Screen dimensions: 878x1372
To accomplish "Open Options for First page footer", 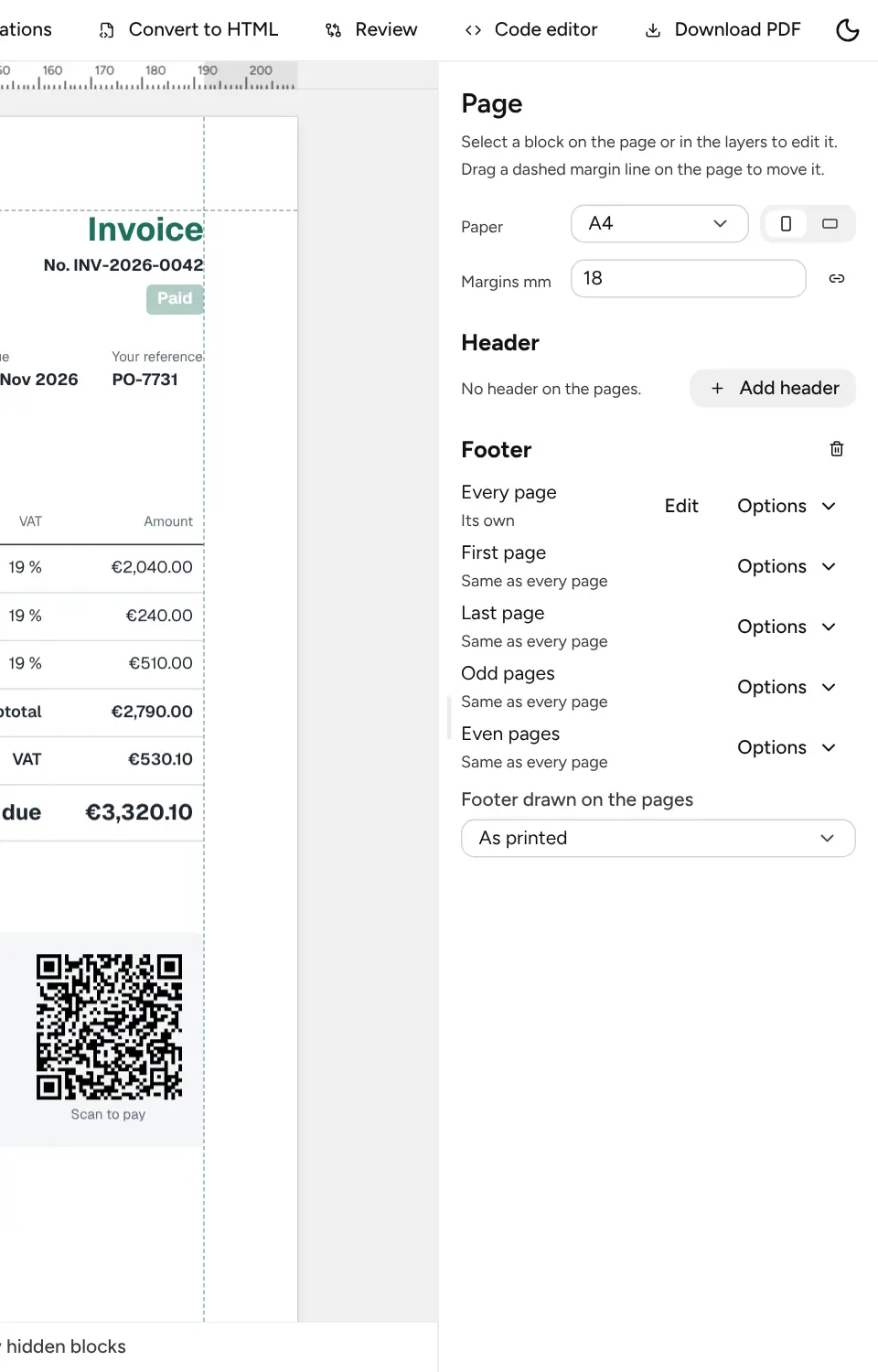I will (x=787, y=567).
